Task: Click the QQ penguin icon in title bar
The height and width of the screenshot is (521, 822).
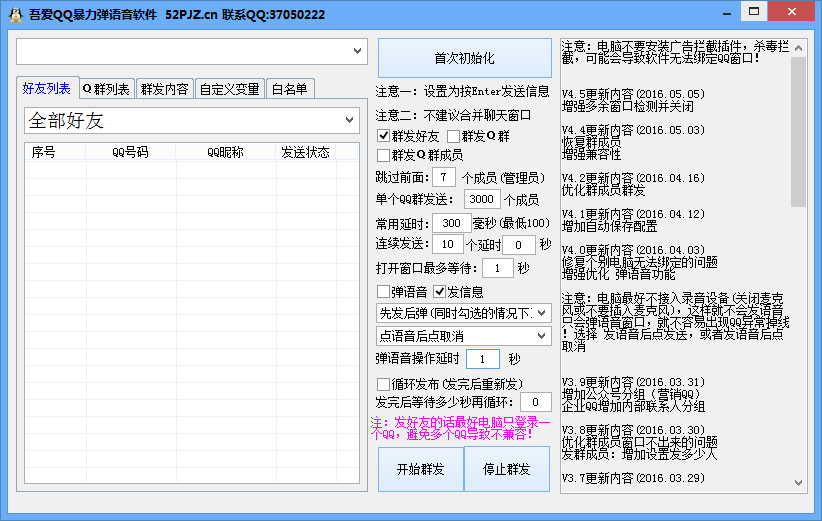Action: click(x=13, y=13)
